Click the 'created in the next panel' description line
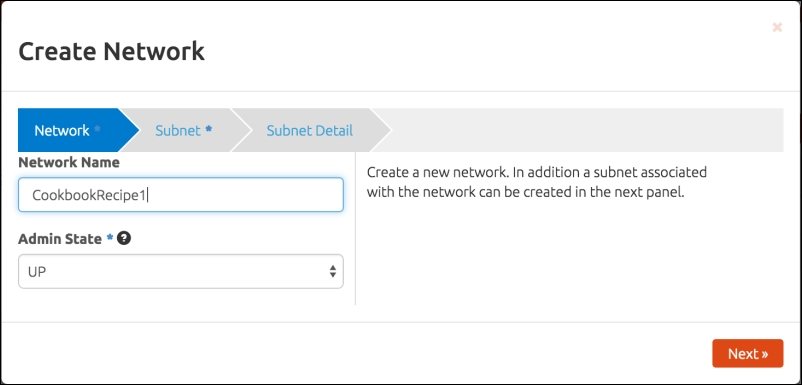Viewport: 802px width, 385px height. coord(525,194)
